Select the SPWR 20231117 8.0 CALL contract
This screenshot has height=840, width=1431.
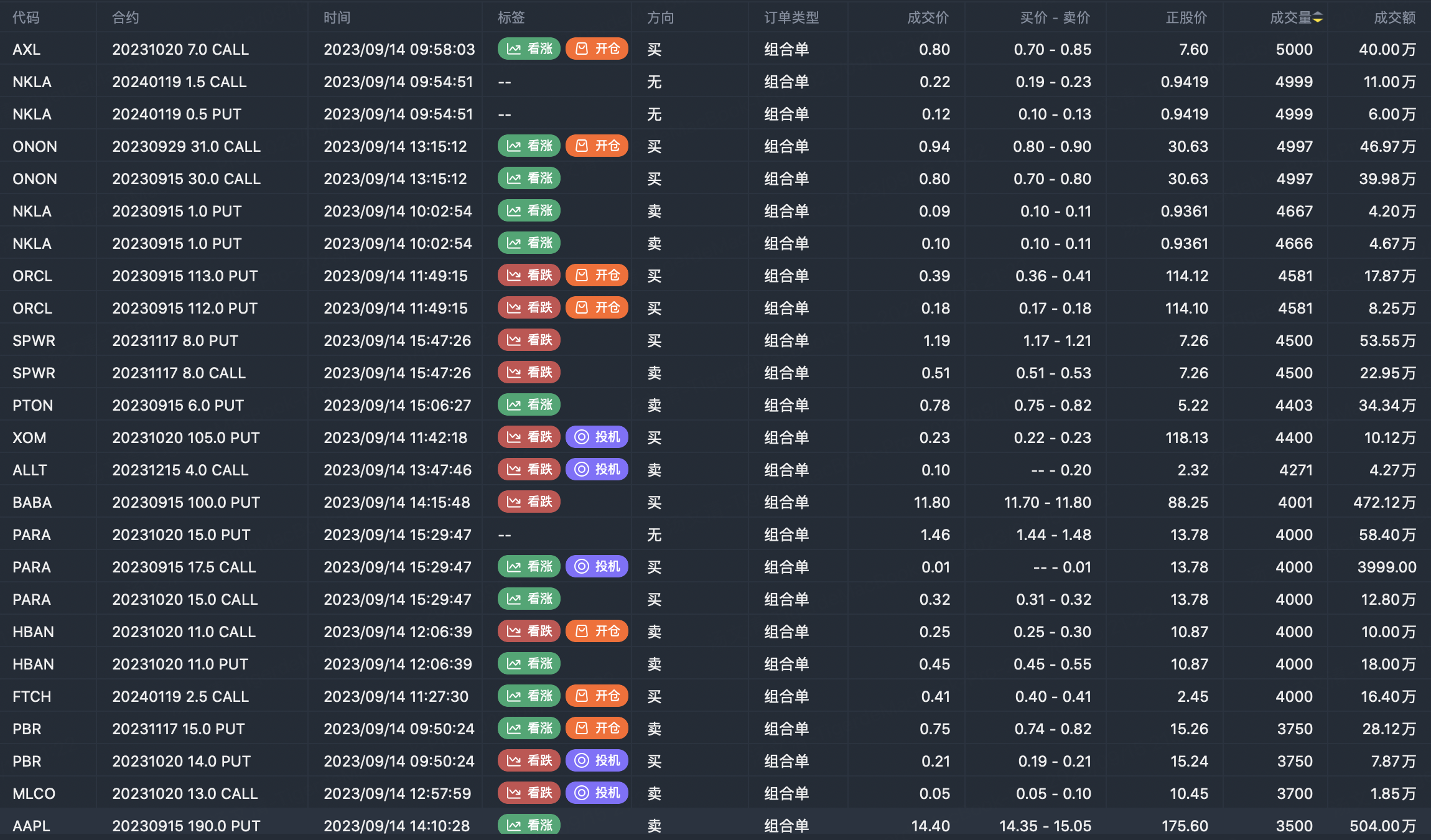pyautogui.click(x=179, y=373)
